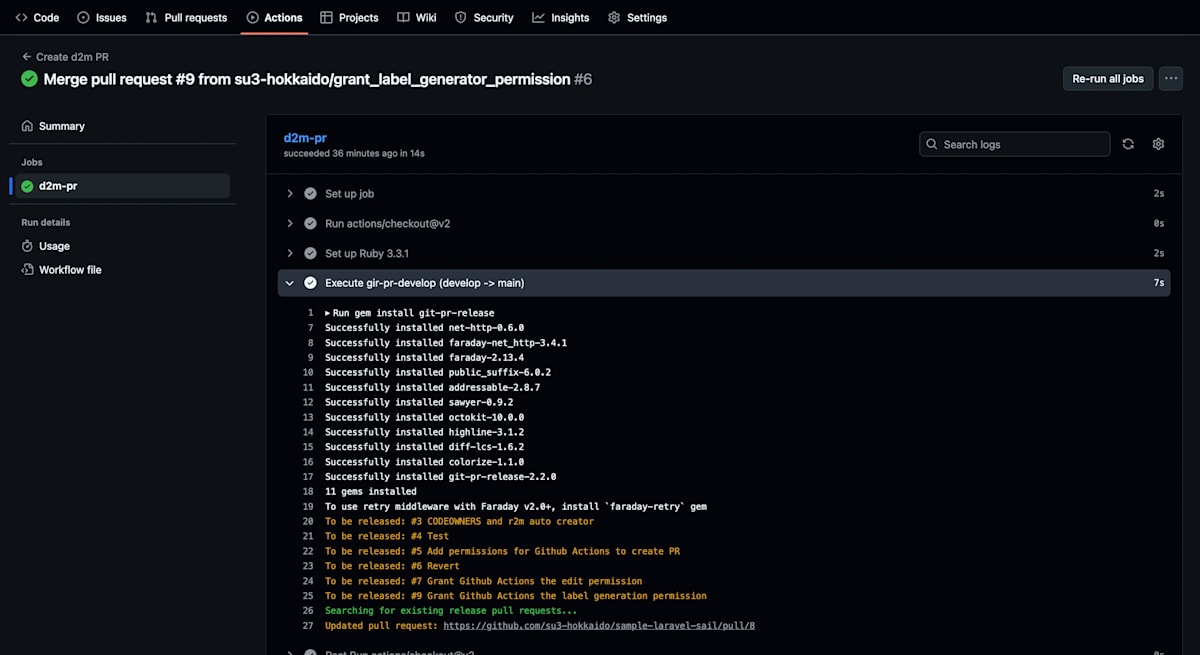Viewport: 1200px width, 655px height.
Task: Click the check icon beside Run actions/checkout@v2
Action: click(x=310, y=224)
